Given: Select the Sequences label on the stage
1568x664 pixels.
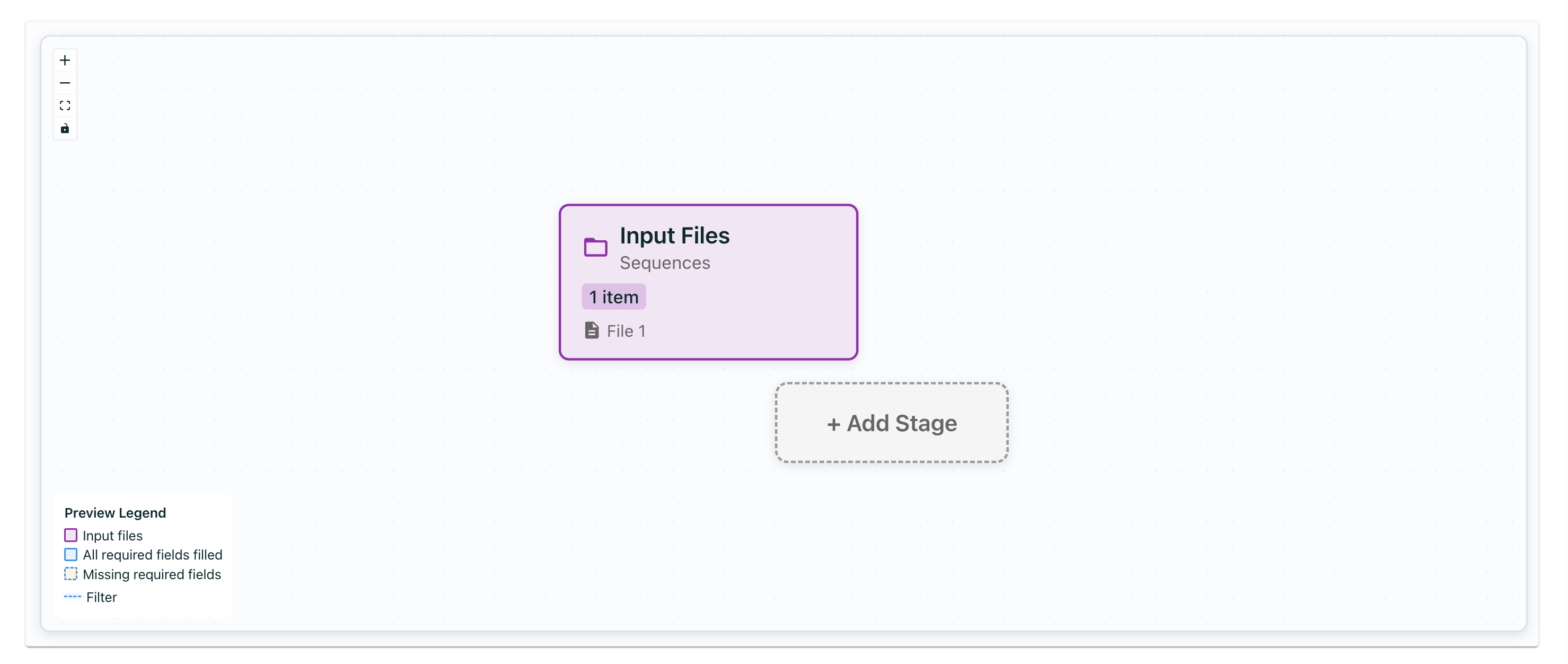Looking at the screenshot, I should tap(665, 263).
